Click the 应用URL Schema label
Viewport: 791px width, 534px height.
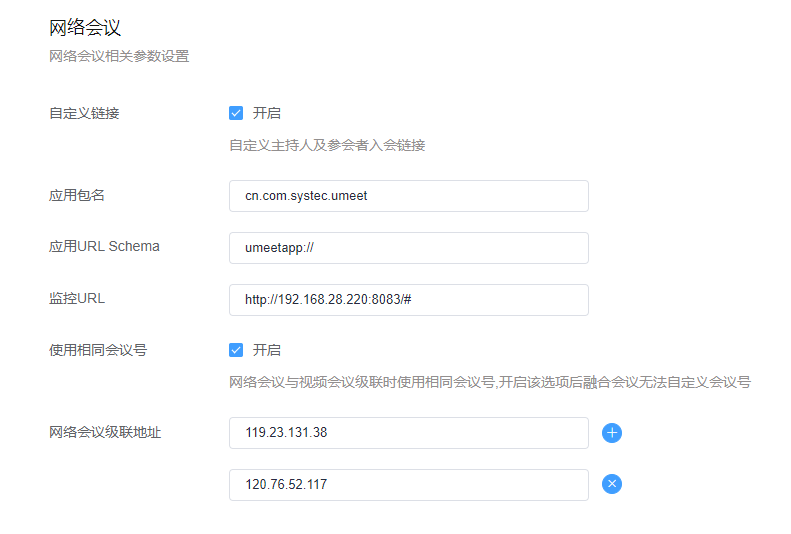coord(104,246)
